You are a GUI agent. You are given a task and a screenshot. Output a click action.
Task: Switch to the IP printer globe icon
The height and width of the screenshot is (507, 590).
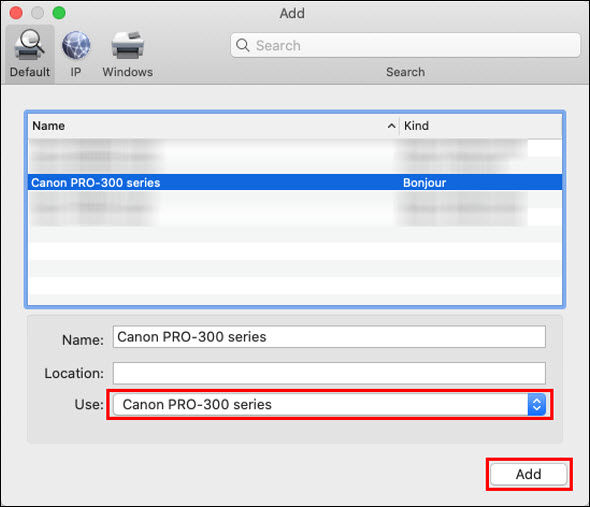76,46
